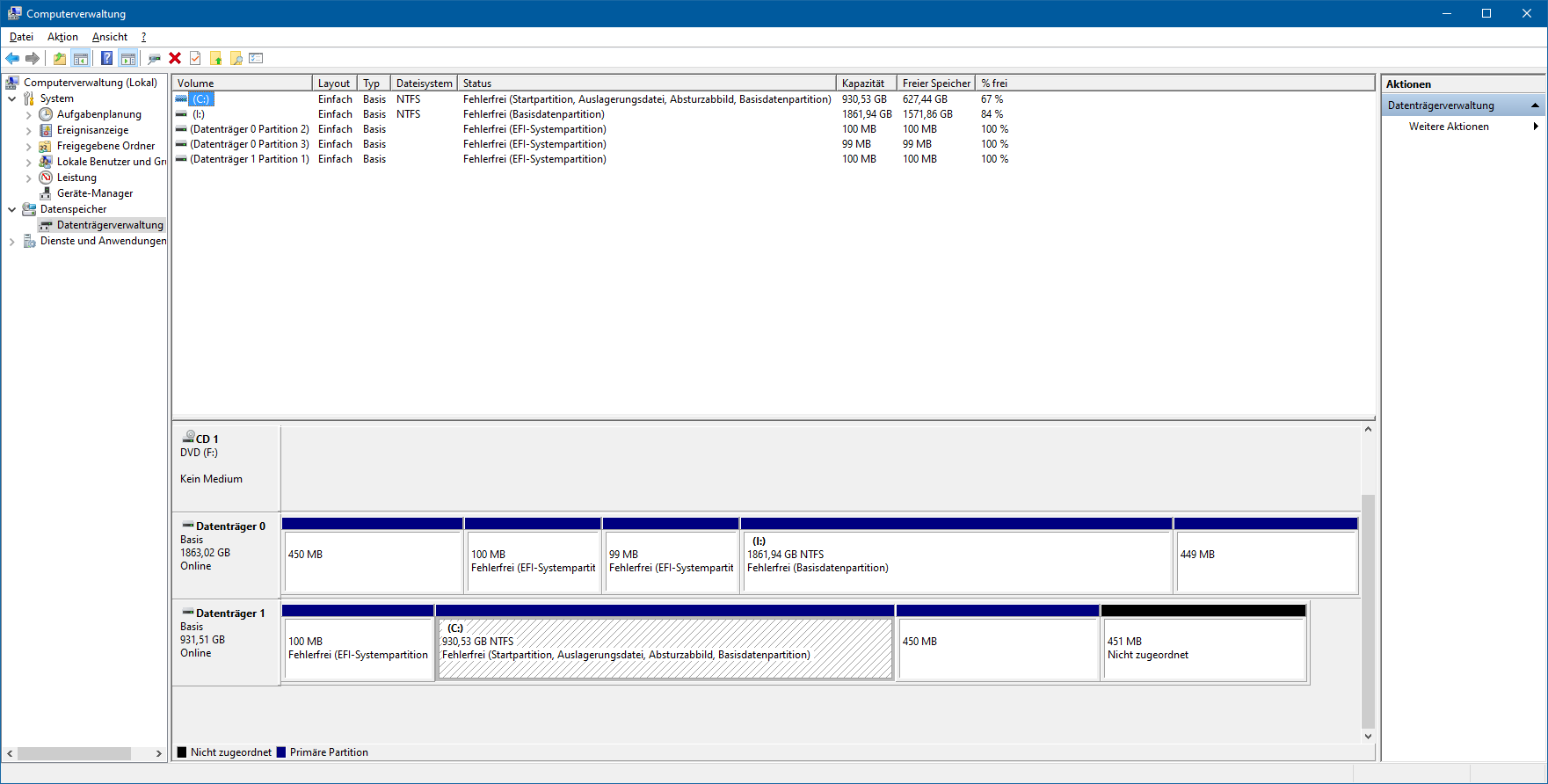
Task: Open Help with the blue question mark icon
Action: click(106, 58)
